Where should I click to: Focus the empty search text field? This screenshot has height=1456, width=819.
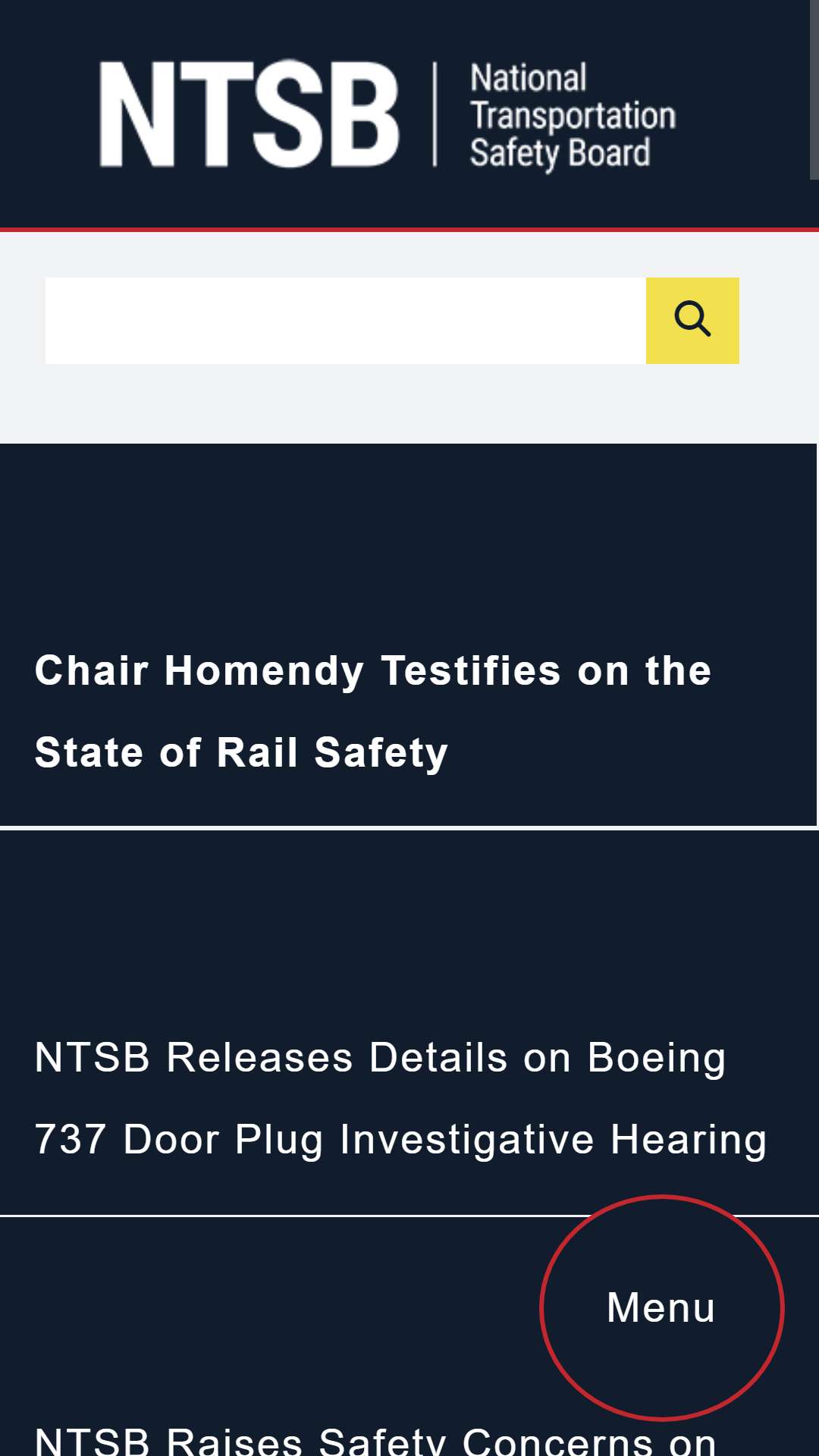tap(346, 321)
